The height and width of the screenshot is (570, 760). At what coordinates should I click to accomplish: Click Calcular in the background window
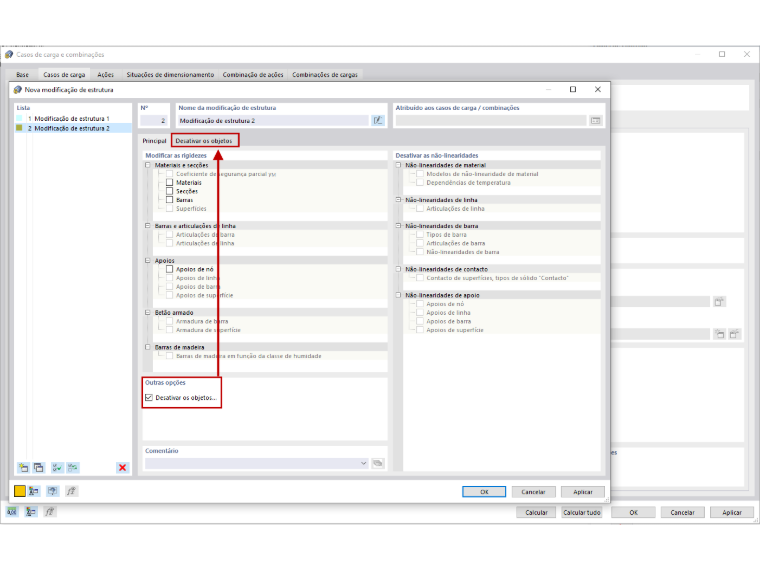536,512
